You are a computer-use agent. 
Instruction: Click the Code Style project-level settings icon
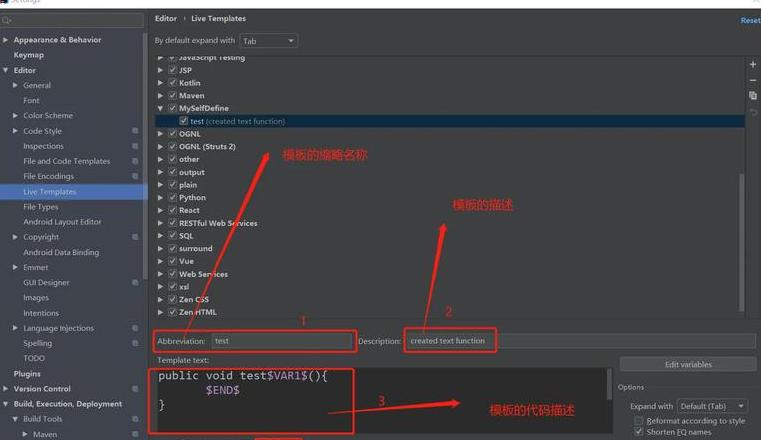(135, 131)
